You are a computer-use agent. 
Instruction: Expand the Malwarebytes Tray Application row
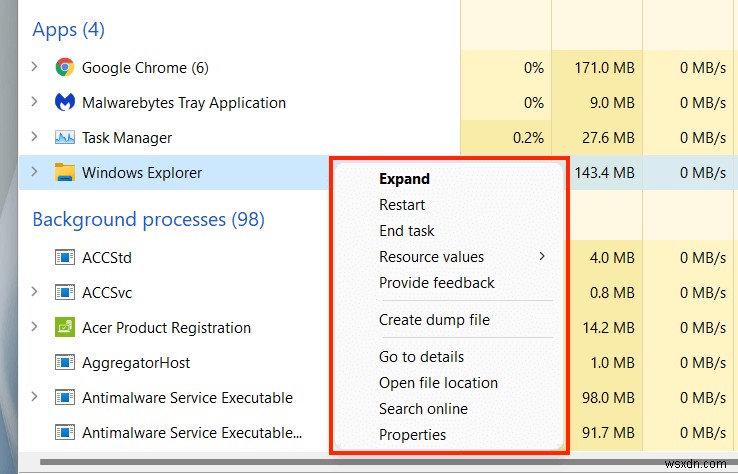pos(34,102)
